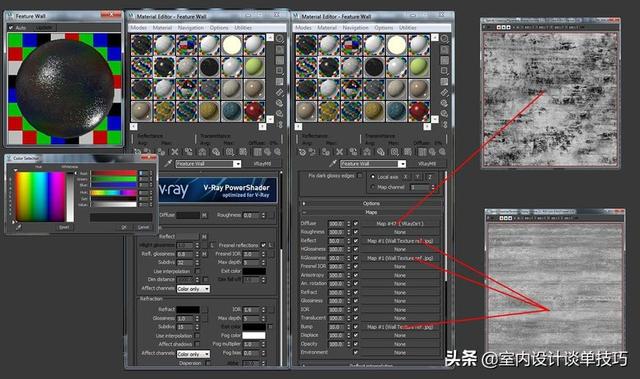The height and width of the screenshot is (379, 640).
Task: Select the Map channel radio button
Action: pyautogui.click(x=372, y=187)
